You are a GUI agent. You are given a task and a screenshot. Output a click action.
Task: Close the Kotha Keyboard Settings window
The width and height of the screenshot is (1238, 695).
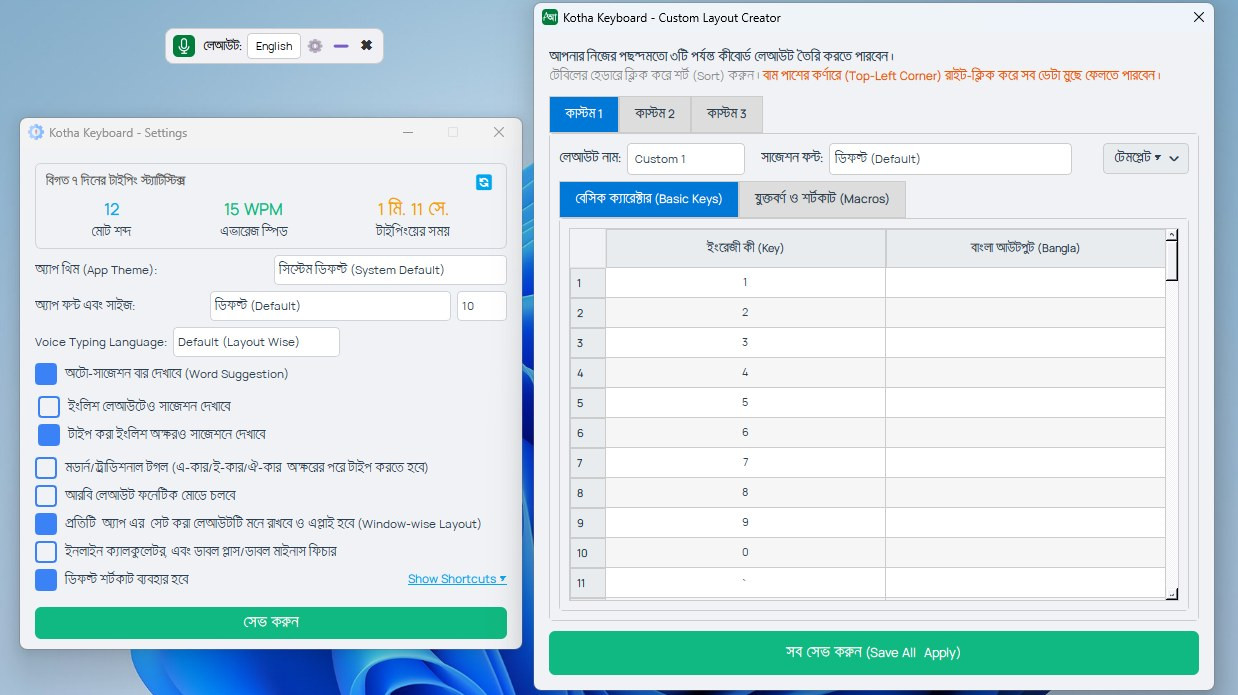[499, 132]
